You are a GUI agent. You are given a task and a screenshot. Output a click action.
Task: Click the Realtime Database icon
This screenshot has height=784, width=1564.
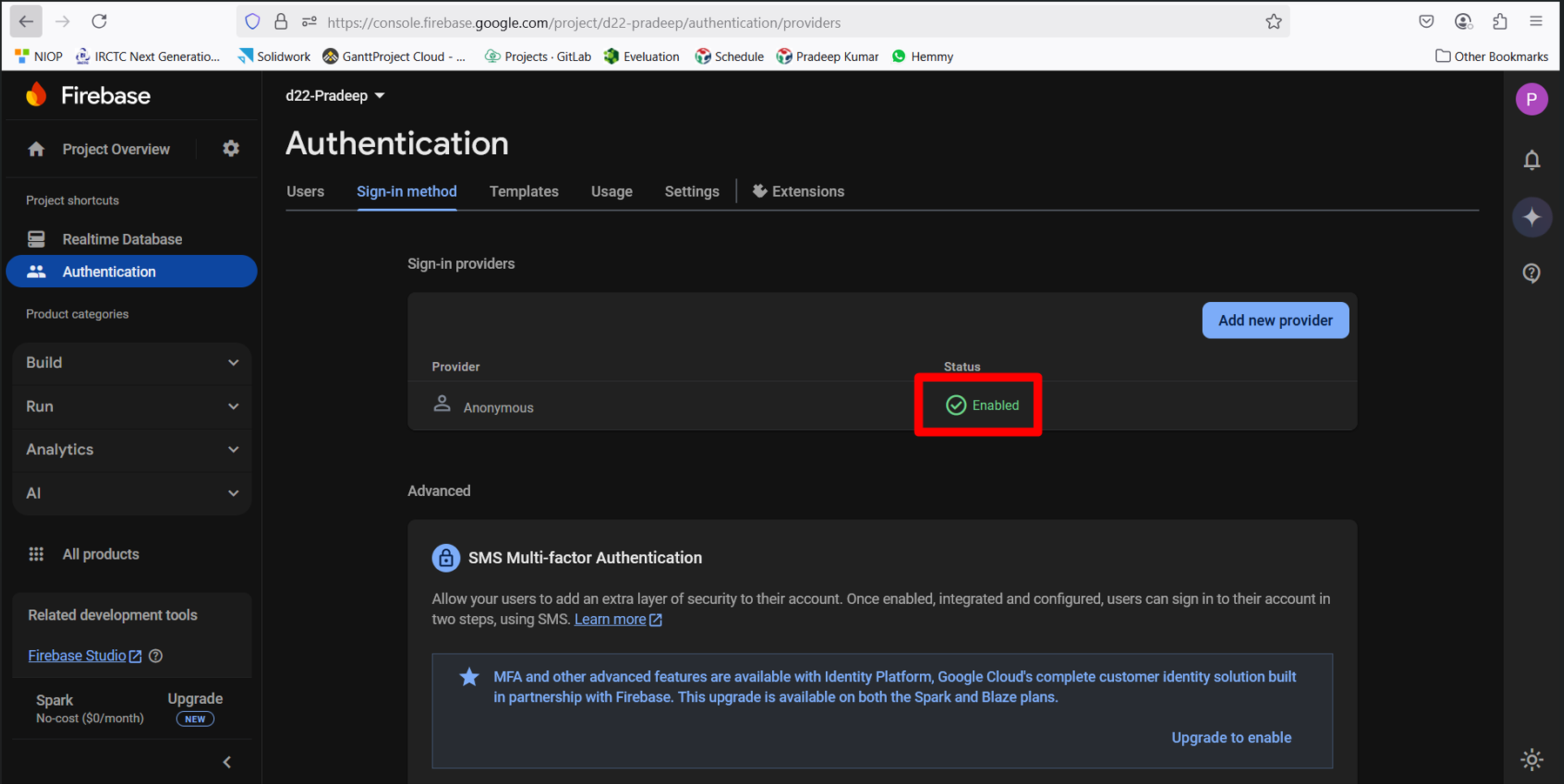(36, 238)
